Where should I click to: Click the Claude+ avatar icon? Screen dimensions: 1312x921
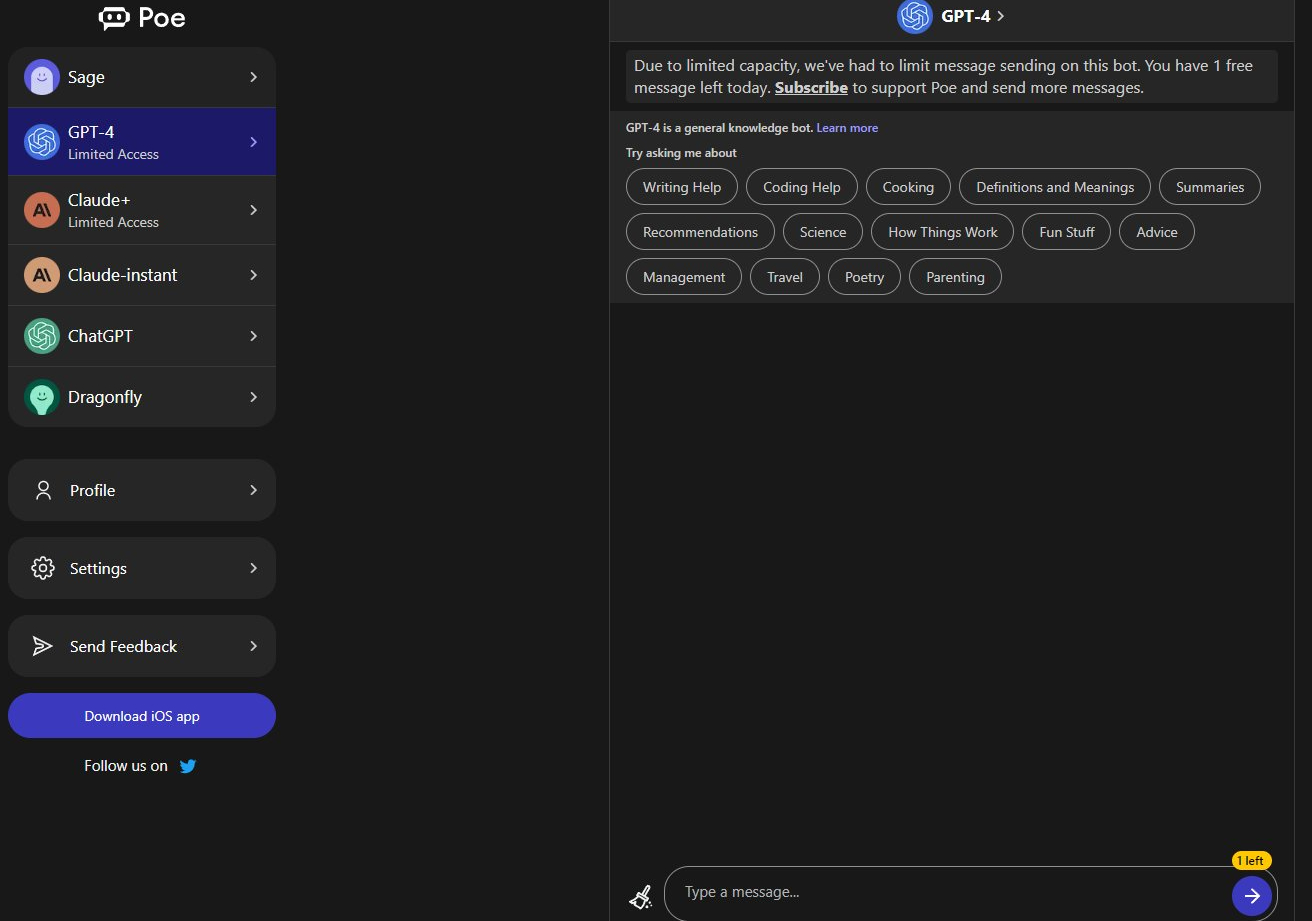tap(42, 210)
